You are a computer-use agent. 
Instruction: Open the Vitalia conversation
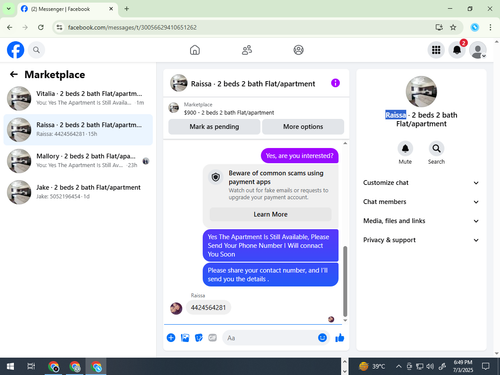[x=78, y=98]
